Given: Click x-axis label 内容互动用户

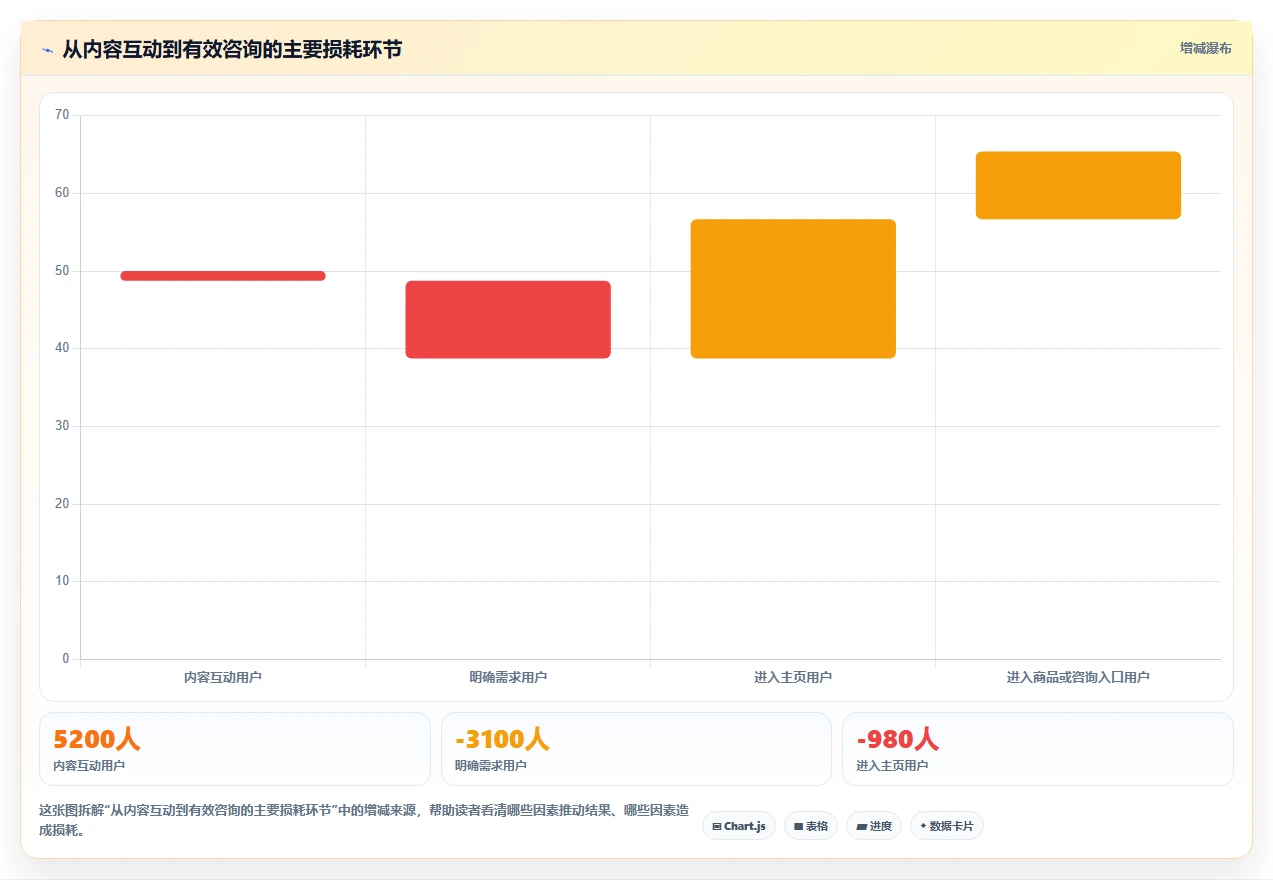Looking at the screenshot, I should [223, 677].
